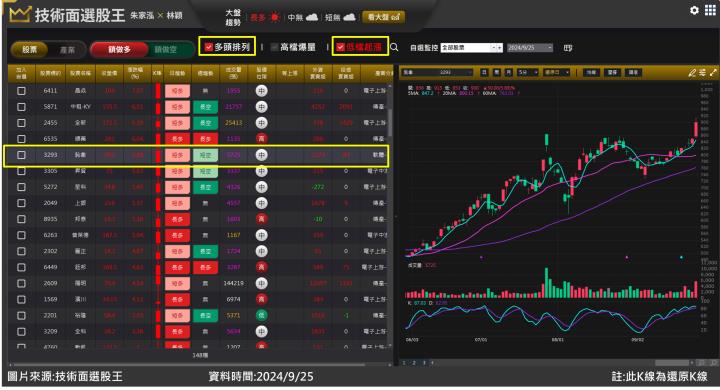Screen dimensions: 720x390
Task: Click chart page 2 at bottom
Action: point(414,363)
